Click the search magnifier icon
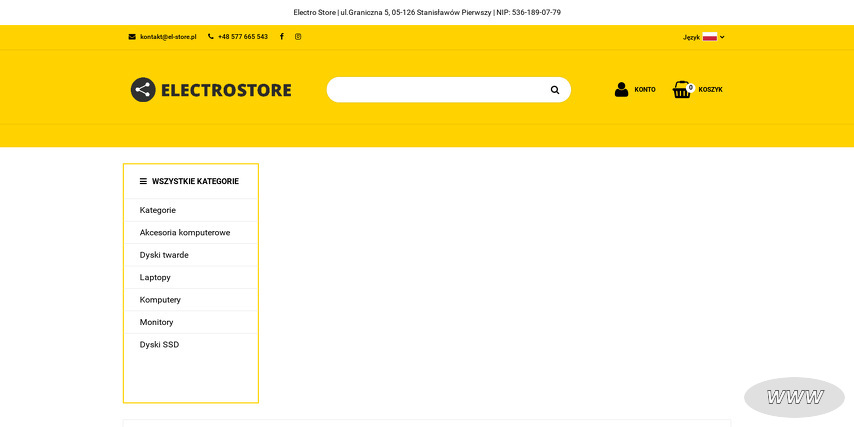Screen dimensions: 854x427 [x=555, y=90]
